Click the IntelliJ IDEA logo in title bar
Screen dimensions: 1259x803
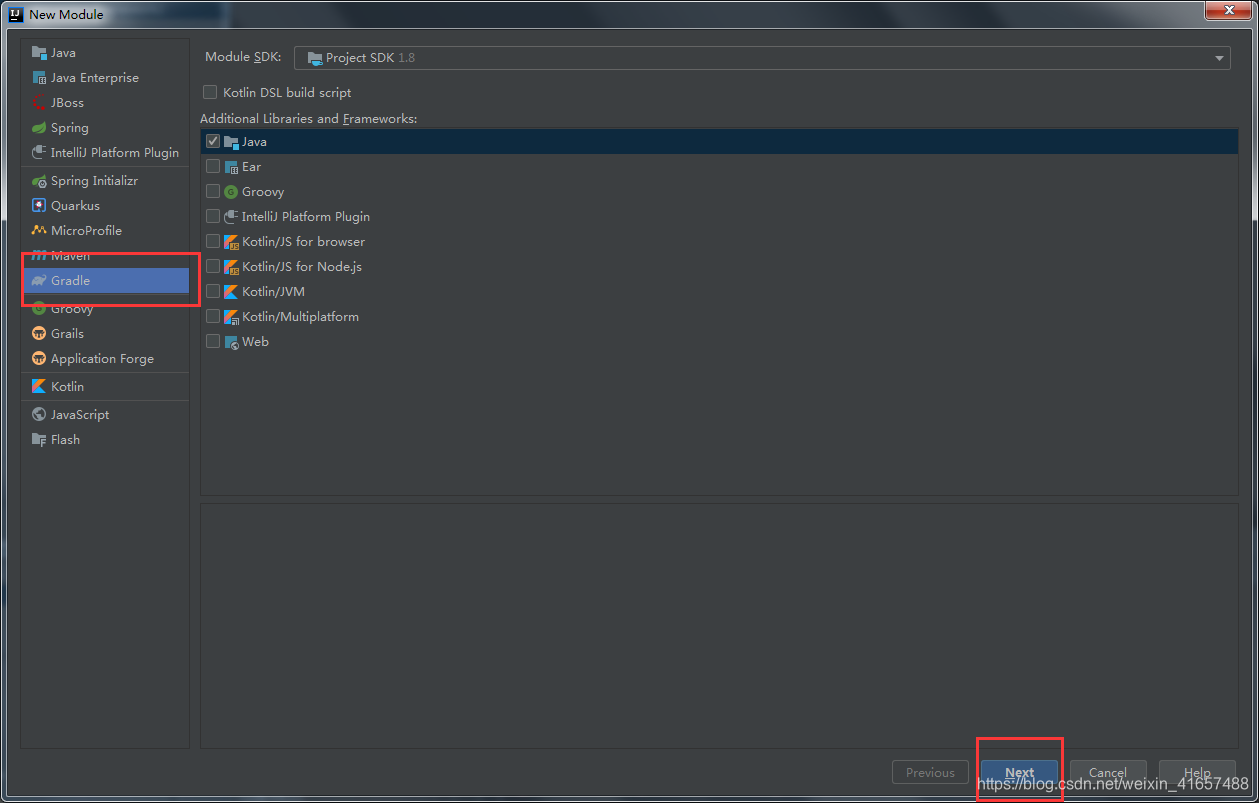point(17,14)
